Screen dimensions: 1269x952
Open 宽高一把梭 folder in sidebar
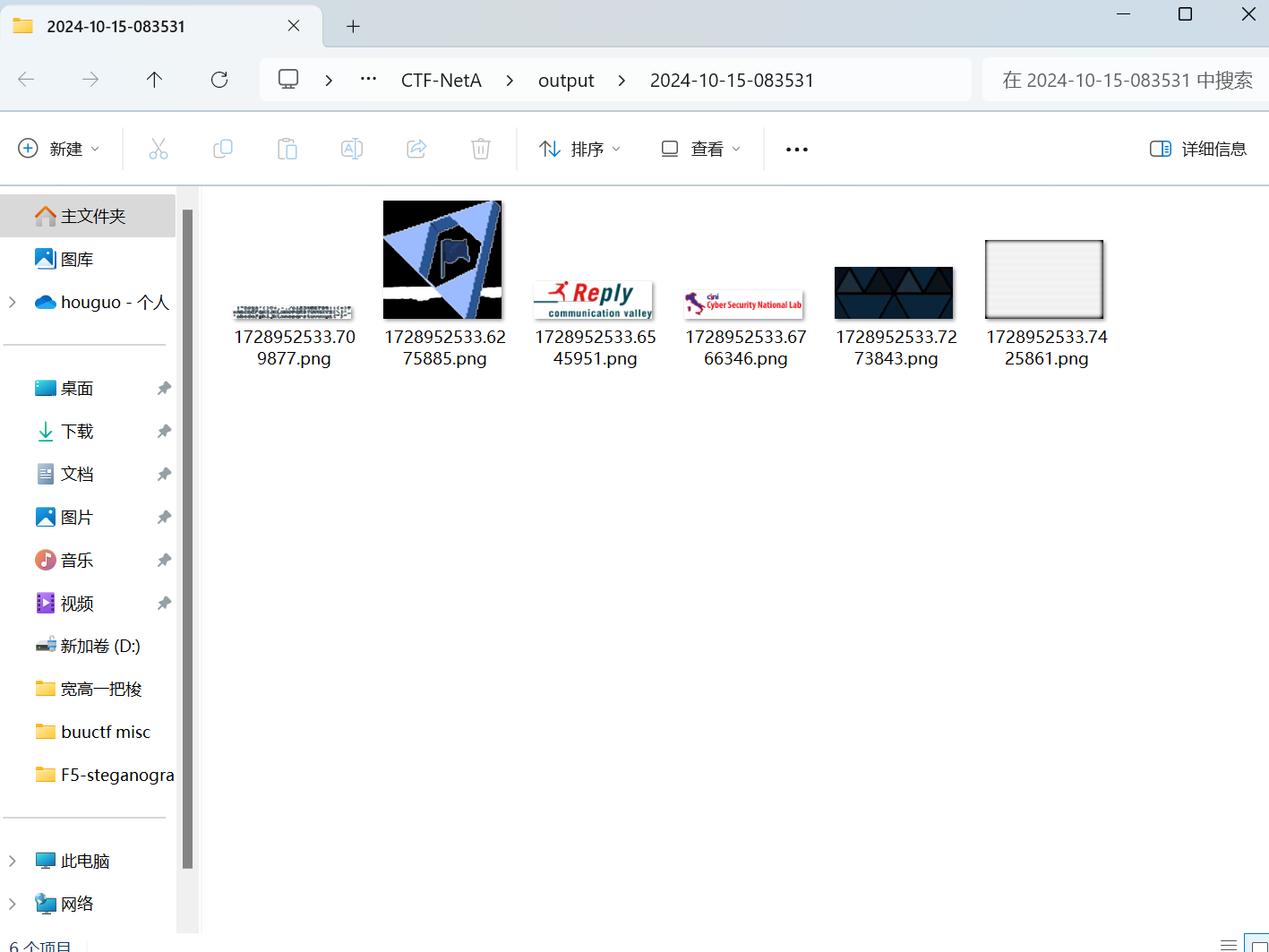(x=88, y=689)
